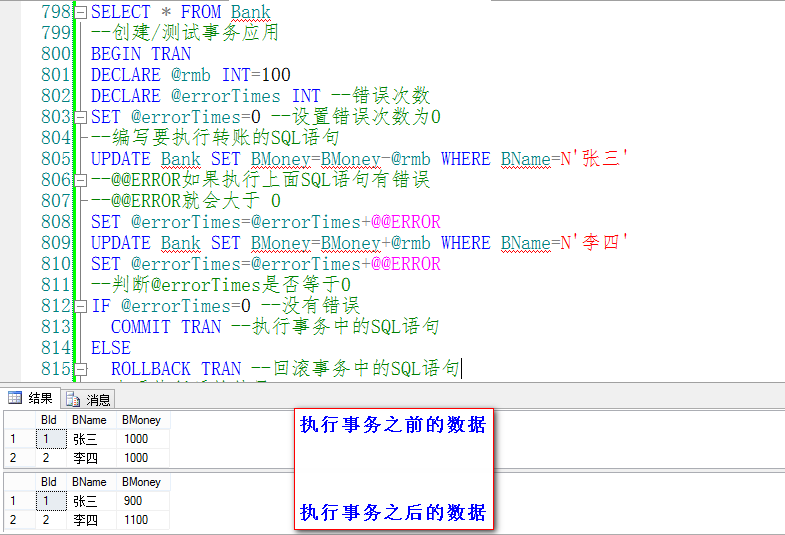
Task: Collapse the SET @errorTimes=0 block at line 803
Action: (81, 117)
